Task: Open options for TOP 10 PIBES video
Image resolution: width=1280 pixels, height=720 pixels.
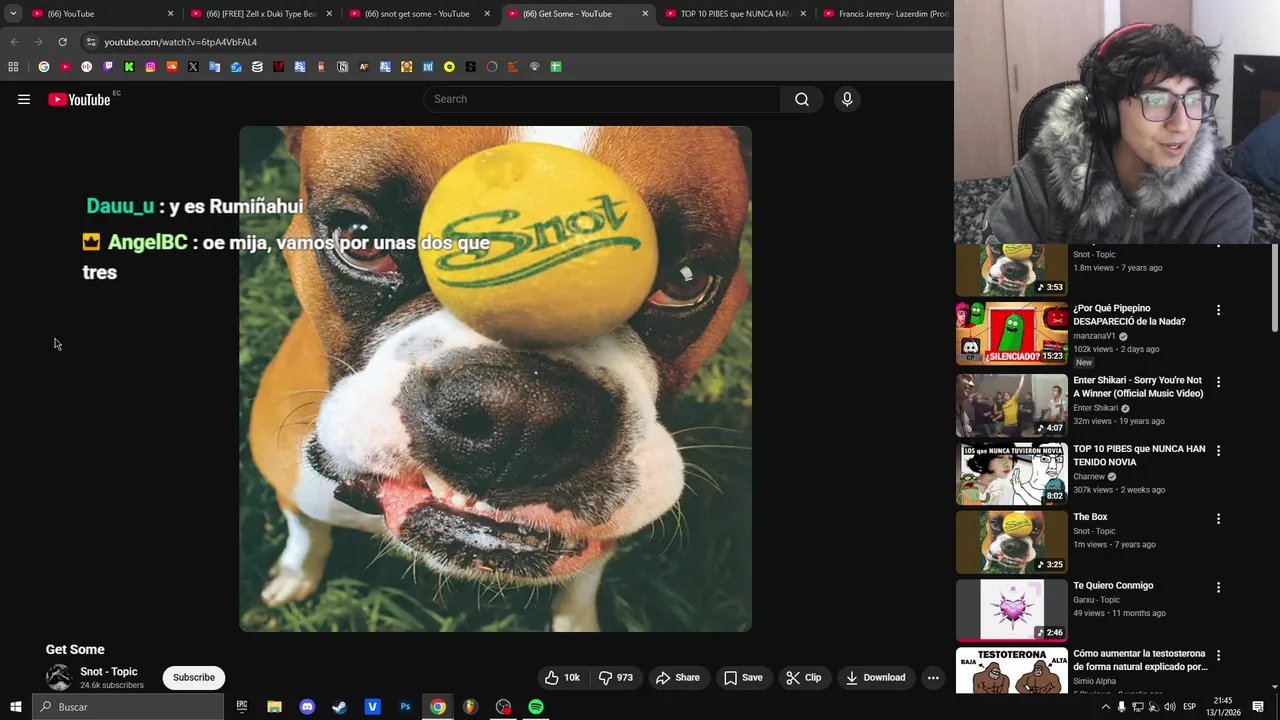Action: (x=1218, y=451)
